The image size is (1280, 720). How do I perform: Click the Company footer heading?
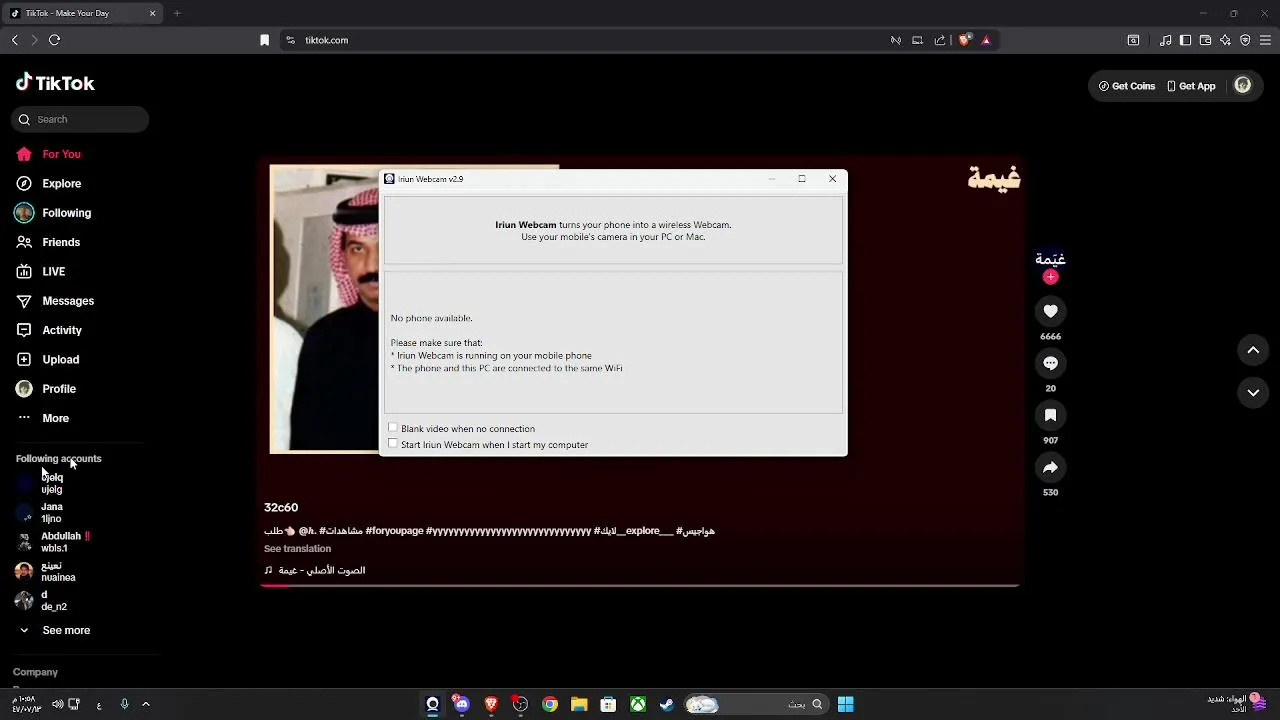[35, 673]
